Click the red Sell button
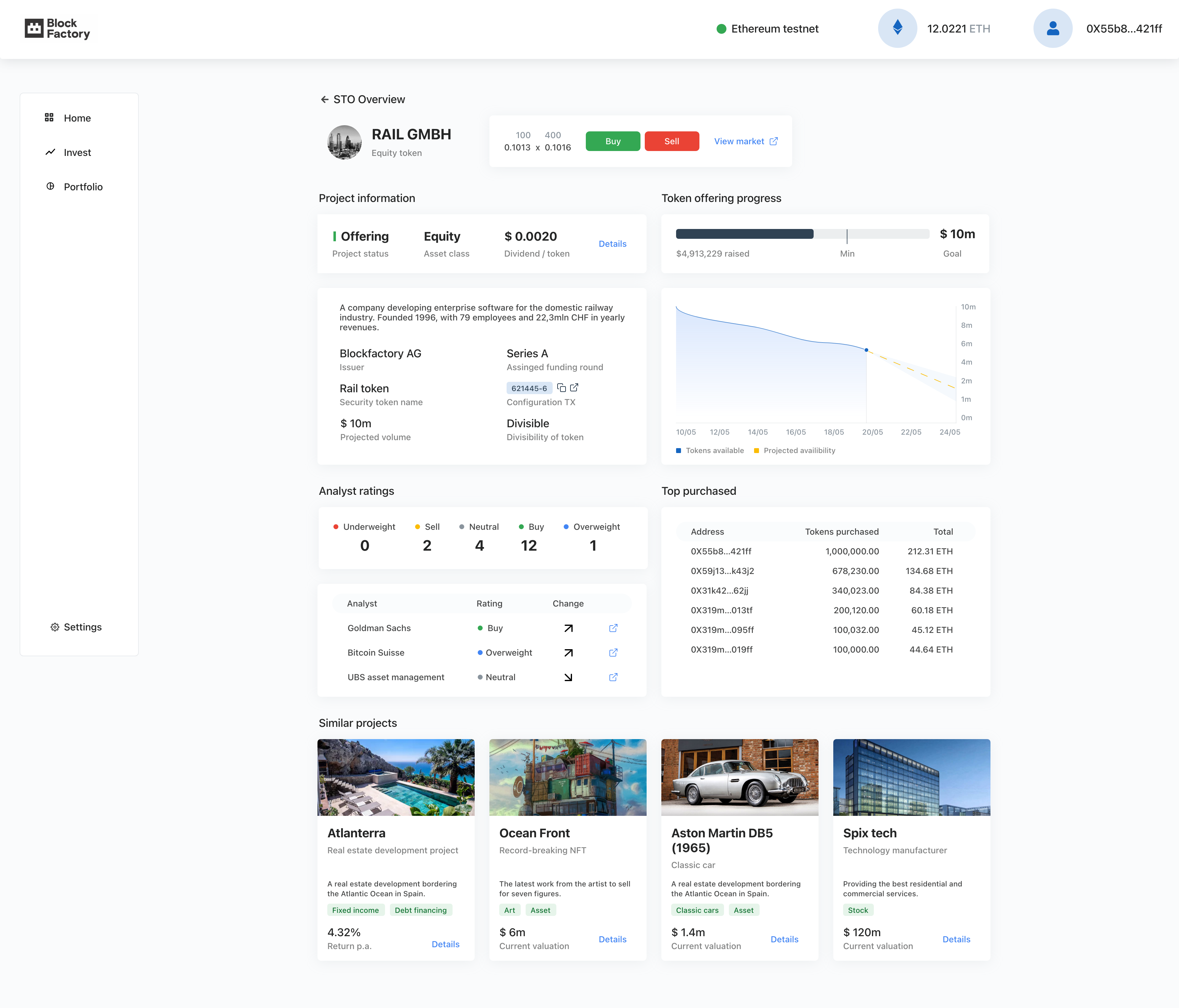1179x1008 pixels. 671,141
